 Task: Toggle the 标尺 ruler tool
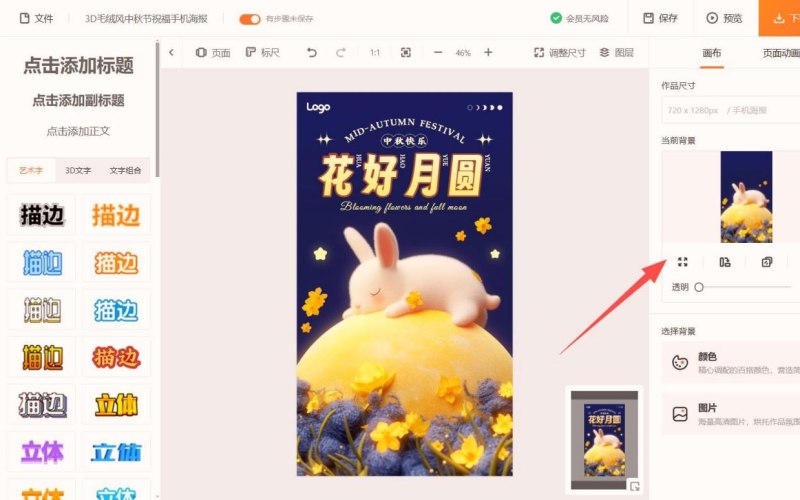click(x=263, y=52)
